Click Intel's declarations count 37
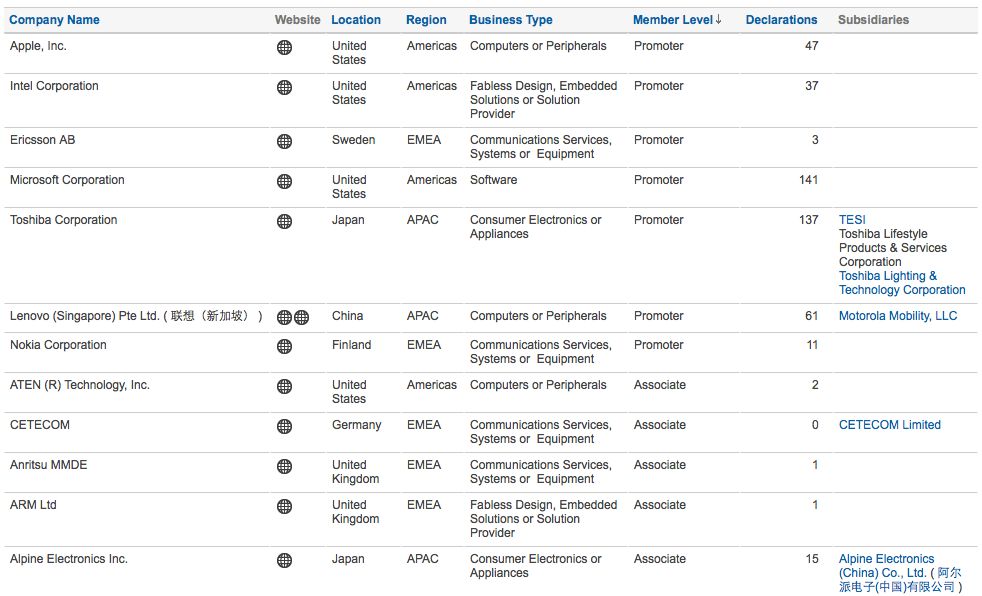982x596 pixels. click(812, 86)
